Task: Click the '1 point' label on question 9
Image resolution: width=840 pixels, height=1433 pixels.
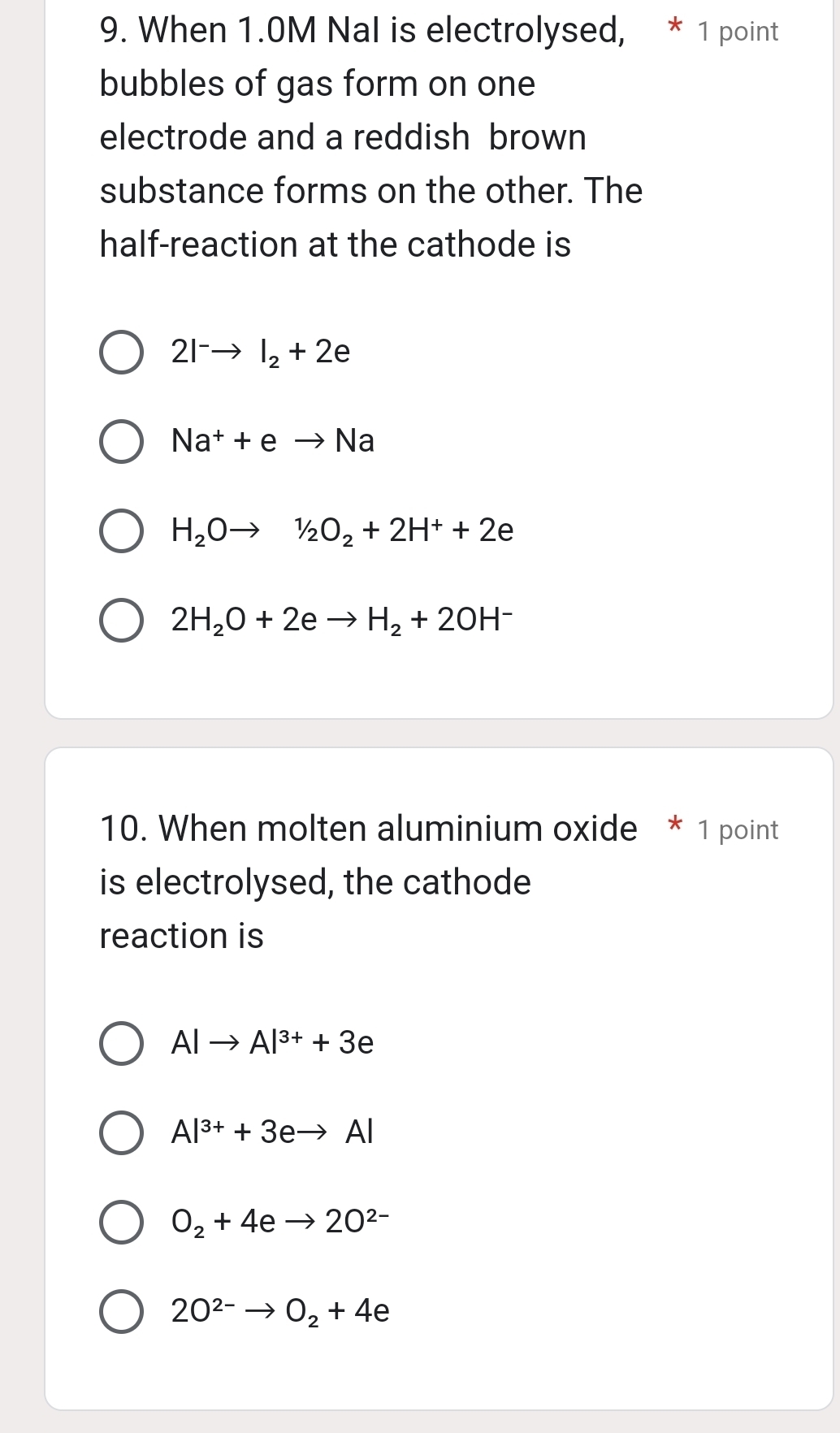Action: pos(738,32)
